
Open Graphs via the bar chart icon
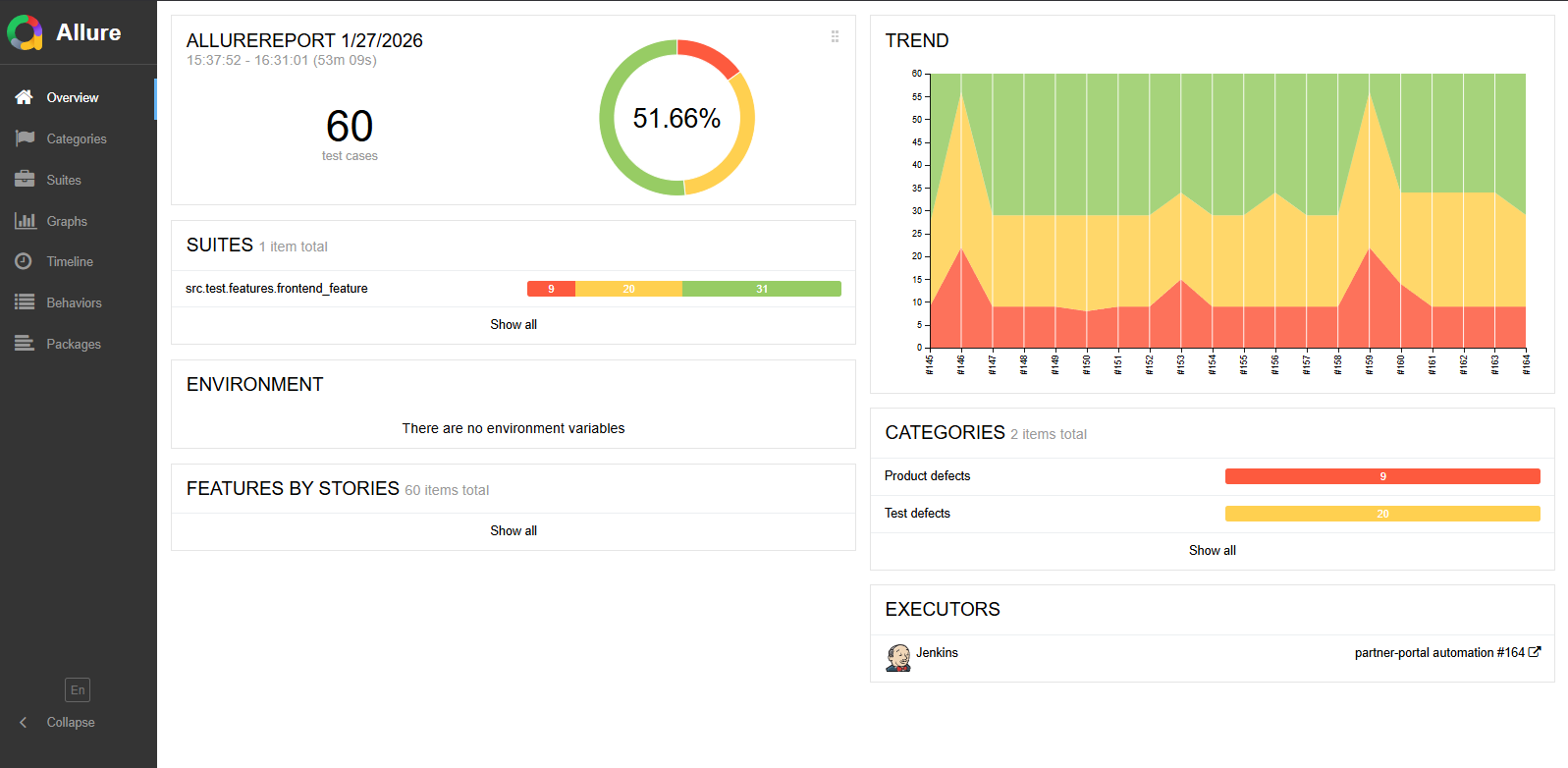pyautogui.click(x=25, y=221)
